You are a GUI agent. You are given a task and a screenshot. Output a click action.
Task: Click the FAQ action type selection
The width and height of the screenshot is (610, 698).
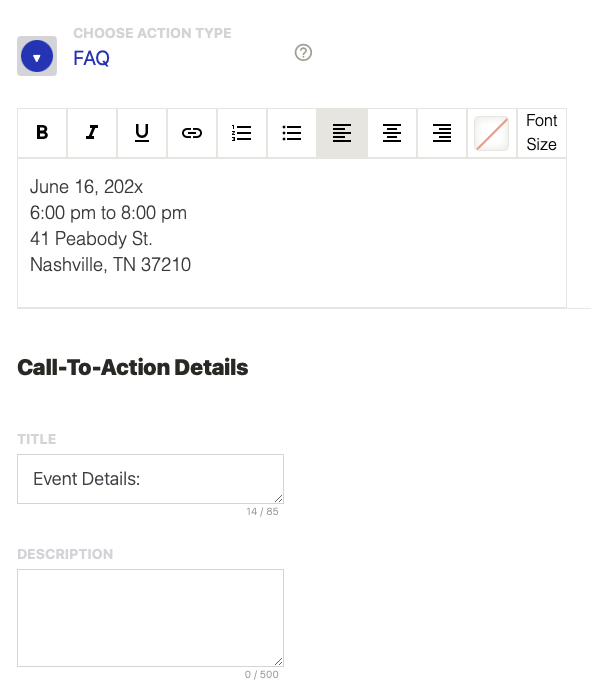pyautogui.click(x=91, y=58)
